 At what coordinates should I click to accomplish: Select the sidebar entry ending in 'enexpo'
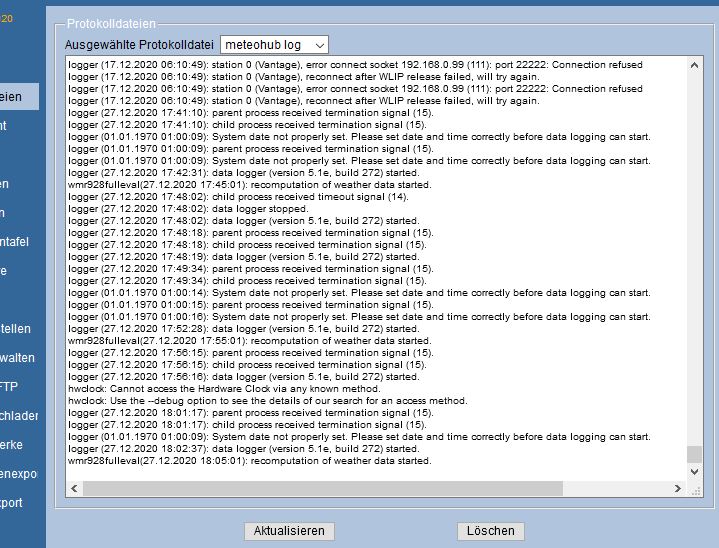(18, 473)
